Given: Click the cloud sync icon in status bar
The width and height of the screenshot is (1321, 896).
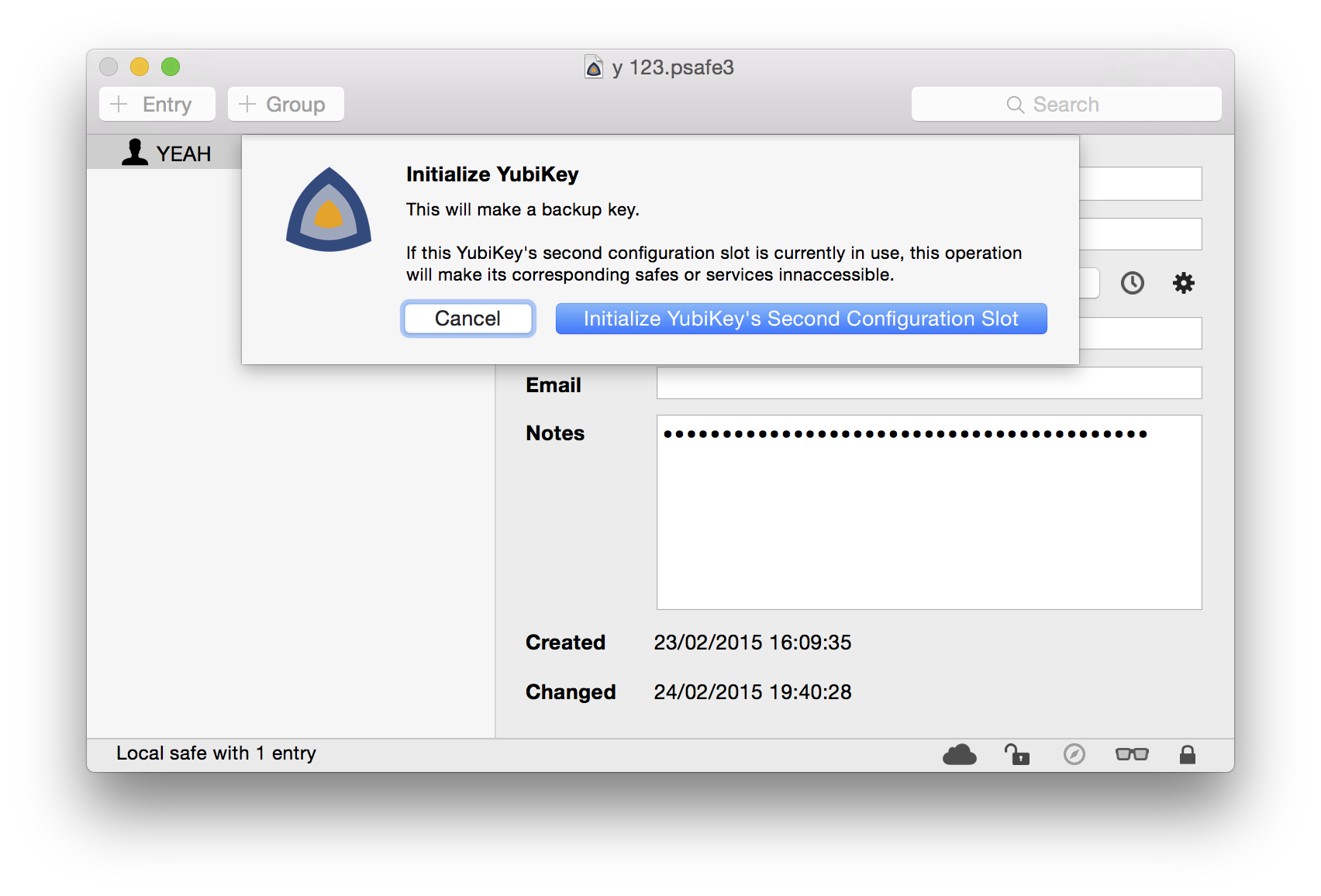Looking at the screenshot, I should (959, 754).
